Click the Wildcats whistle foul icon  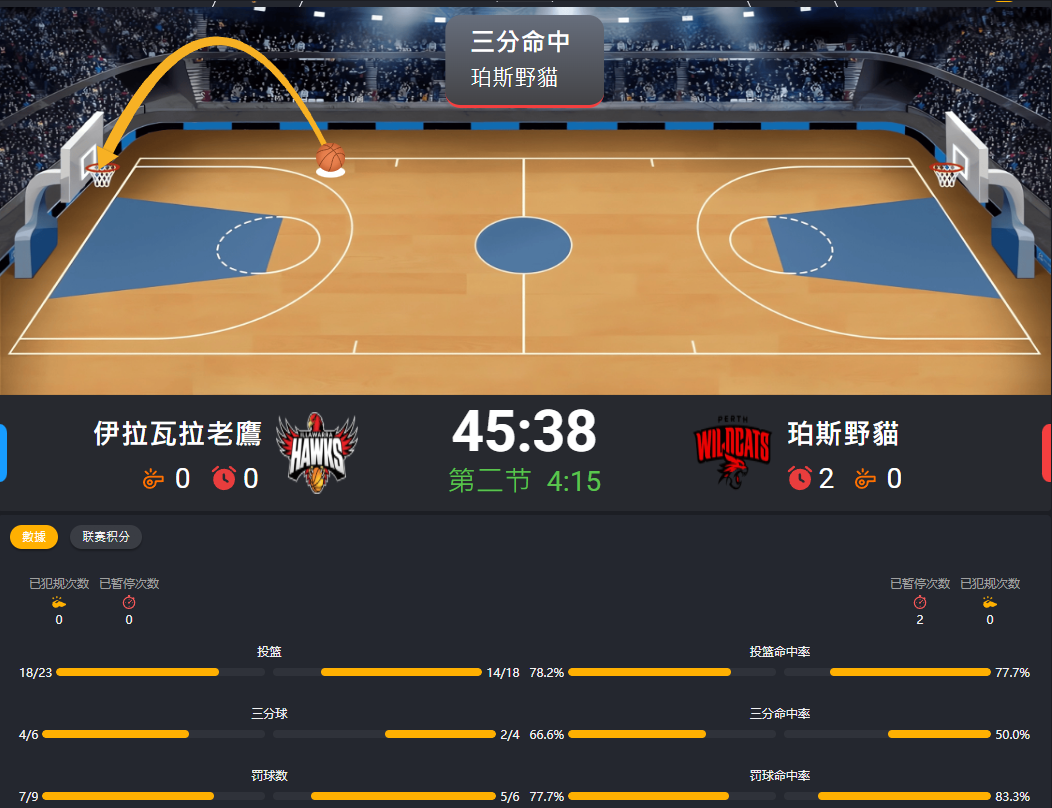tap(865, 479)
